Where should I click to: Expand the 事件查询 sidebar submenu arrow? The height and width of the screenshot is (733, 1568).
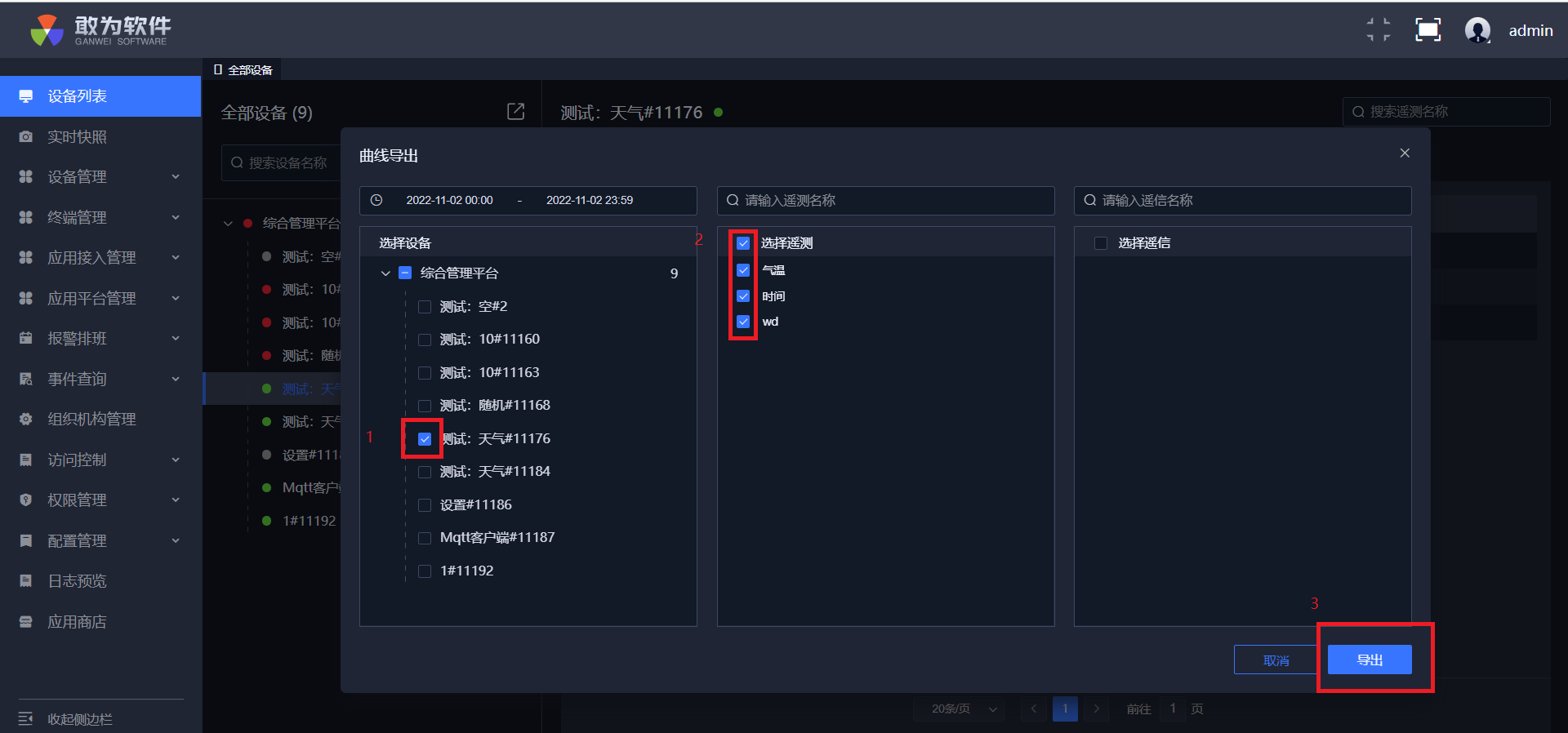176,380
